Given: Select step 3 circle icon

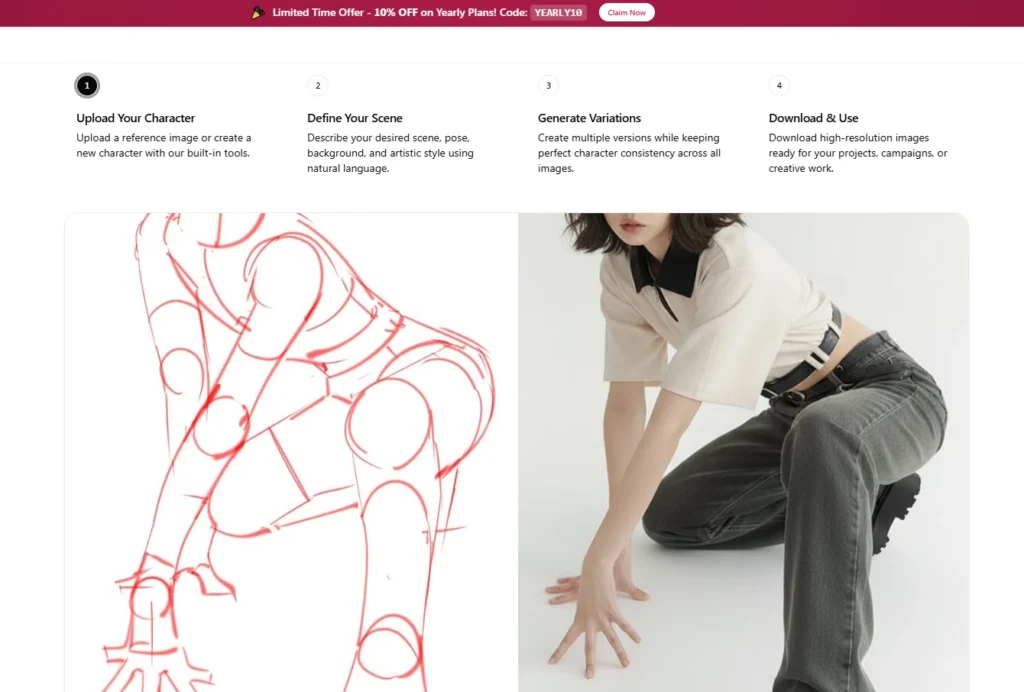Looking at the screenshot, I should [x=549, y=86].
